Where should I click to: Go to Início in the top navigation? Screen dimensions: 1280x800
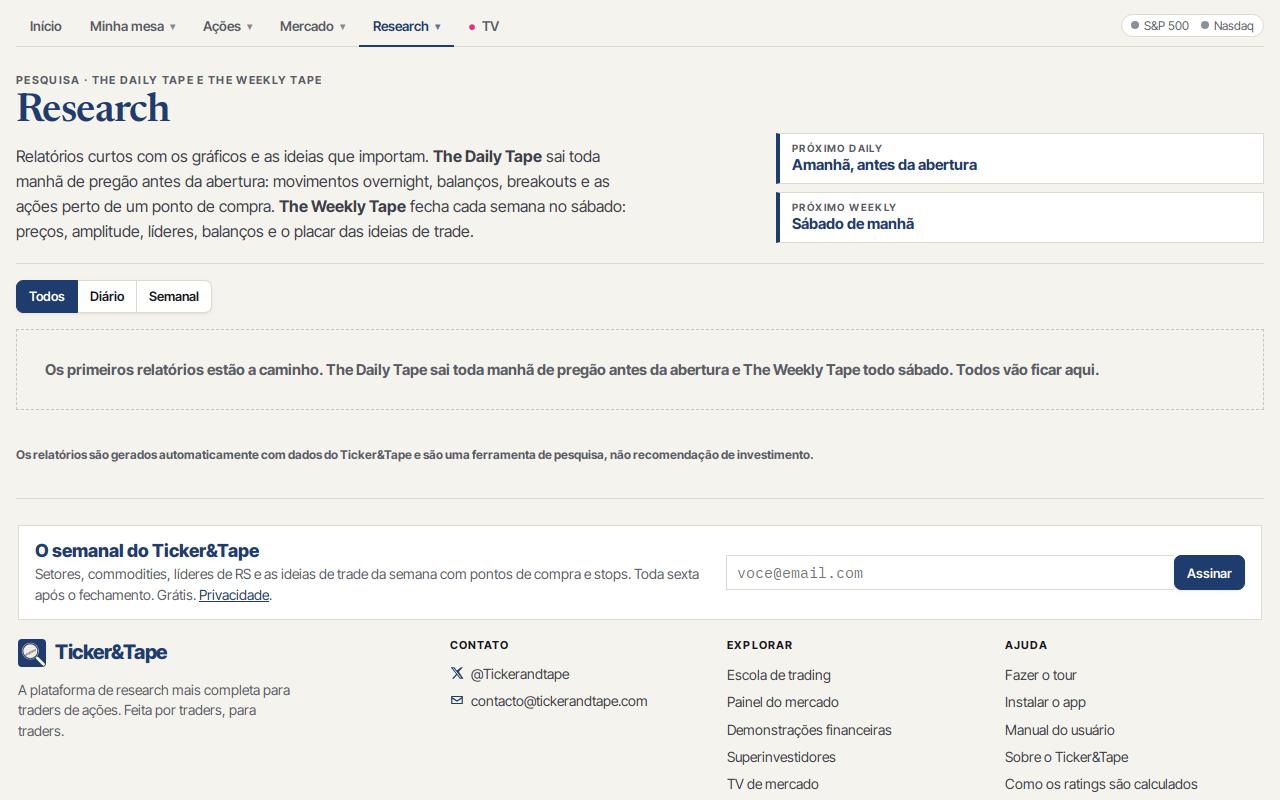tap(46, 26)
